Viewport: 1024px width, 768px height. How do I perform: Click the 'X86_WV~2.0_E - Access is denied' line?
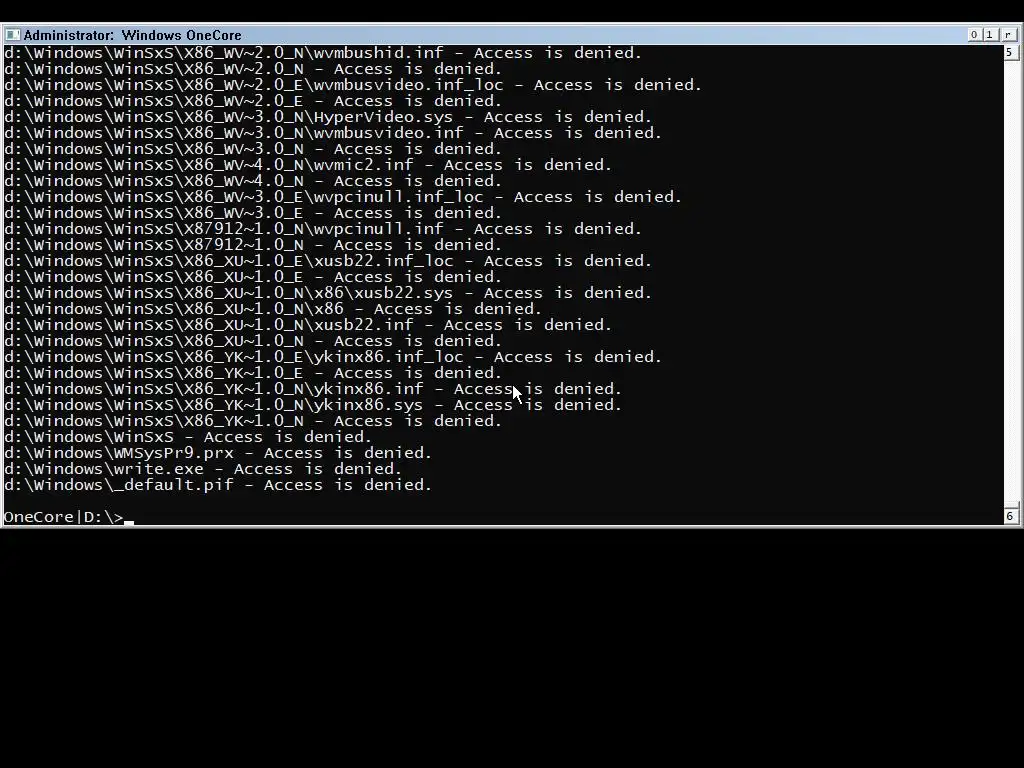[253, 101]
